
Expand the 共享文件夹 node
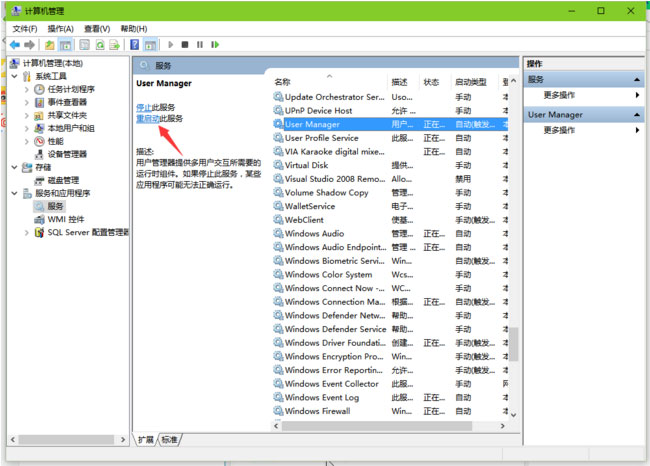[x=27, y=115]
